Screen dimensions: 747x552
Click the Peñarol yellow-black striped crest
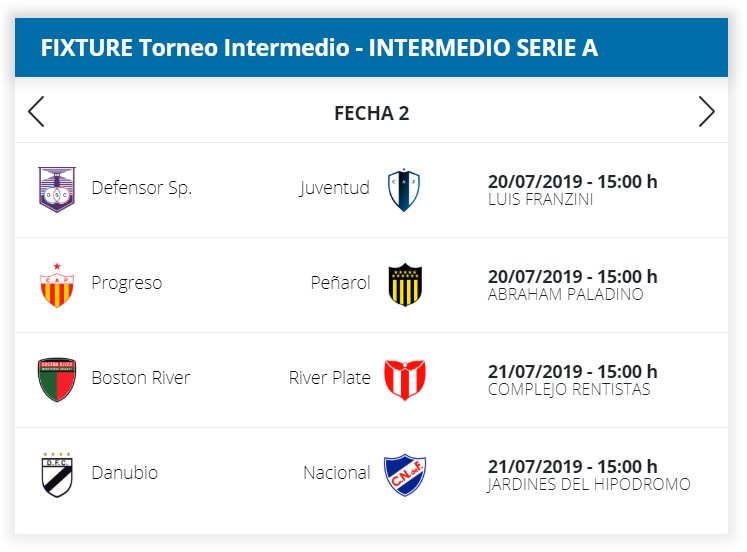tap(404, 284)
